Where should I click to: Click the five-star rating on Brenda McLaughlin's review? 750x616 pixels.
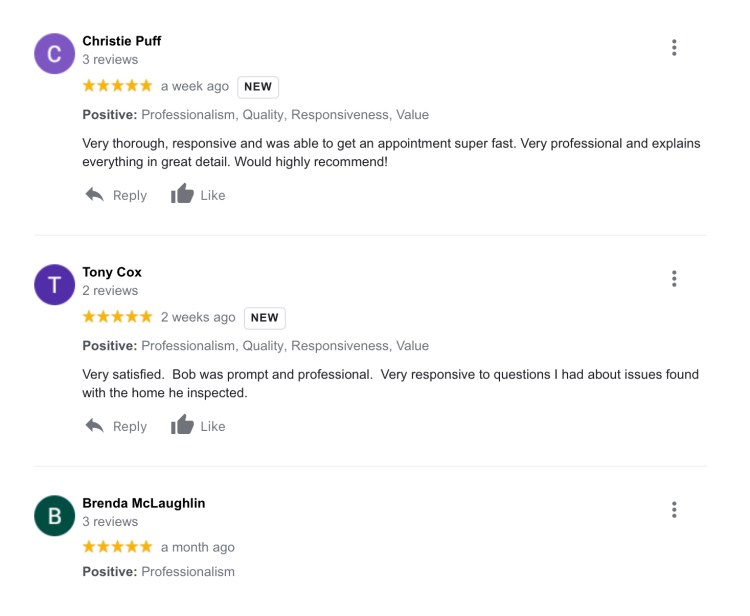coord(117,548)
